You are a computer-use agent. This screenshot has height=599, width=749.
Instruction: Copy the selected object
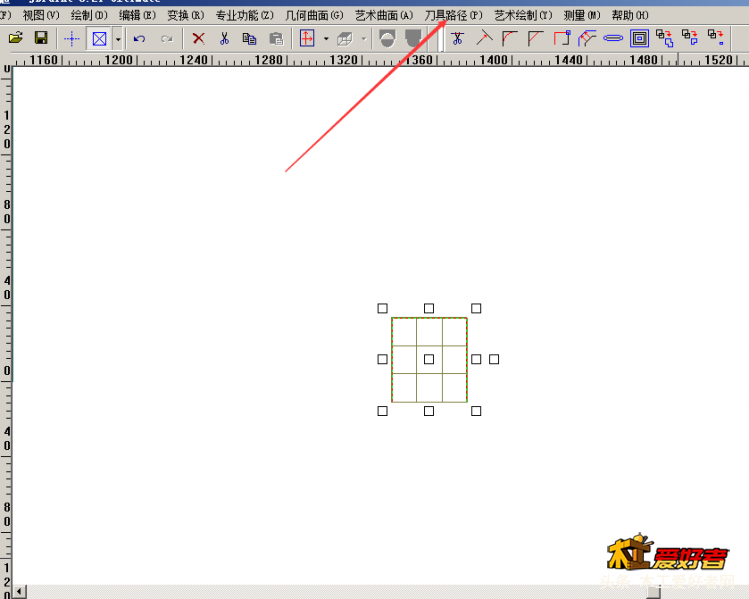(x=249, y=39)
